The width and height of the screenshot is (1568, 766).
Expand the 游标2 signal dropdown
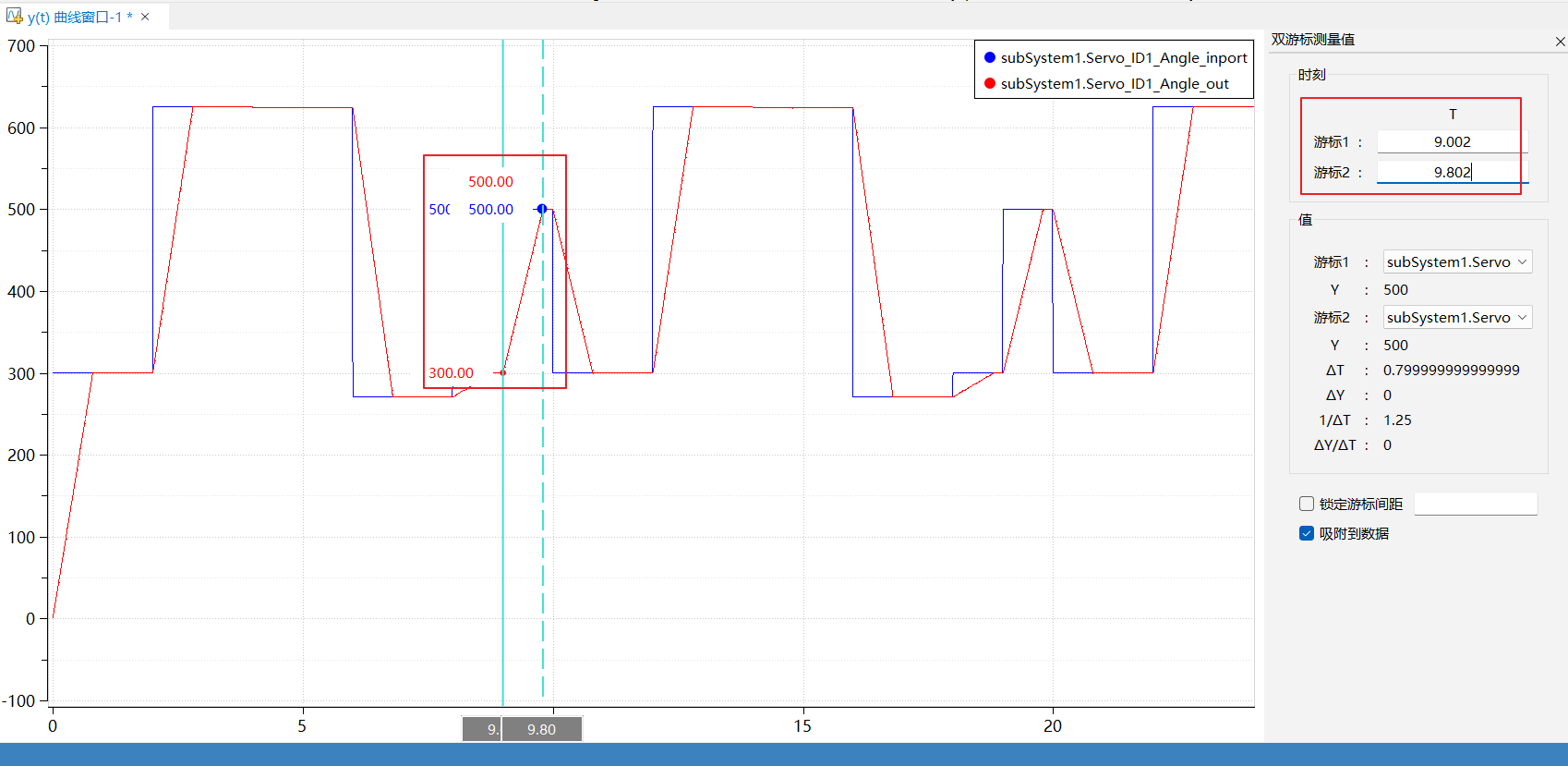click(x=1456, y=317)
